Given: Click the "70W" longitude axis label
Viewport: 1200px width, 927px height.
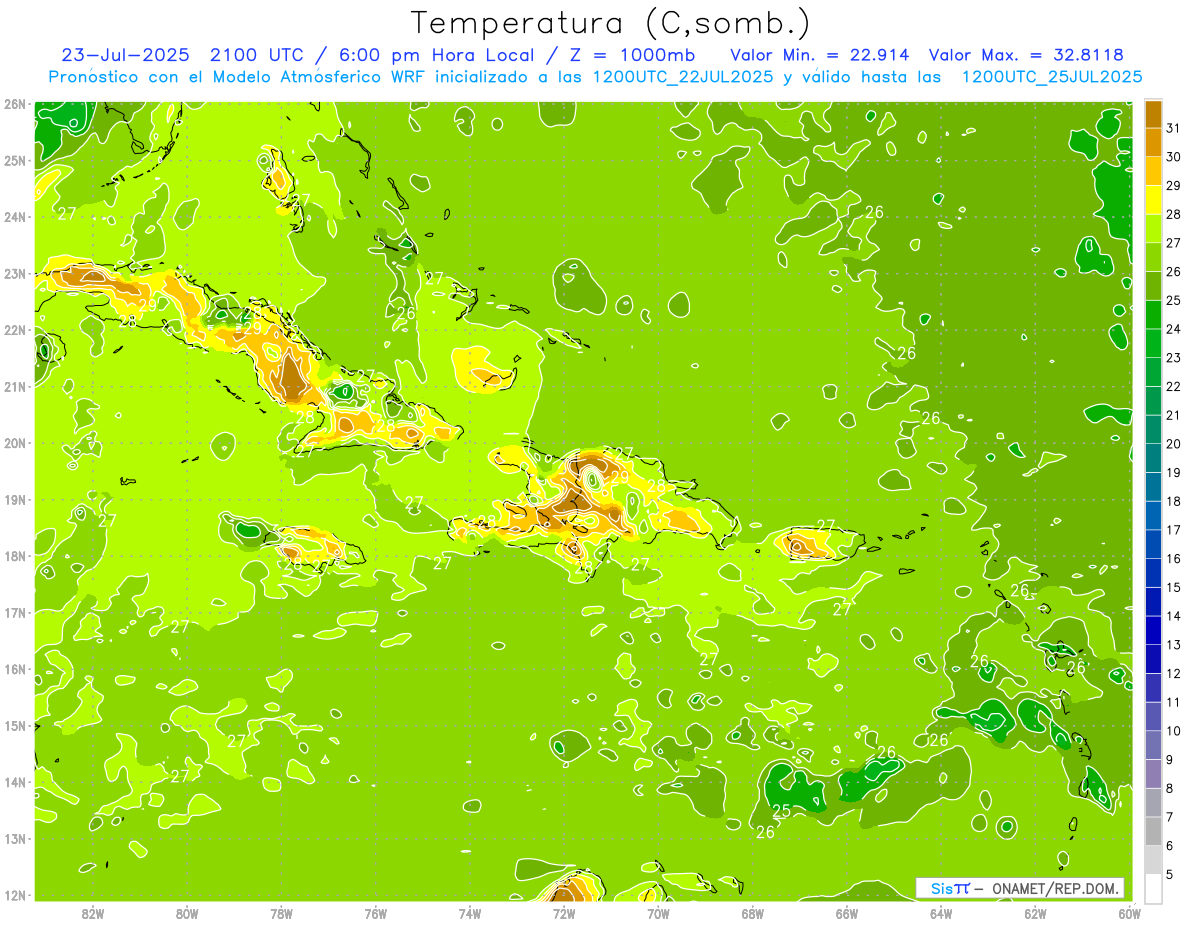Looking at the screenshot, I should pyautogui.click(x=658, y=914).
